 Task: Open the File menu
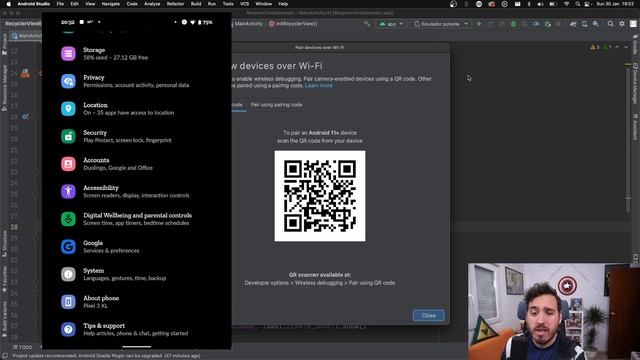tap(60, 4)
